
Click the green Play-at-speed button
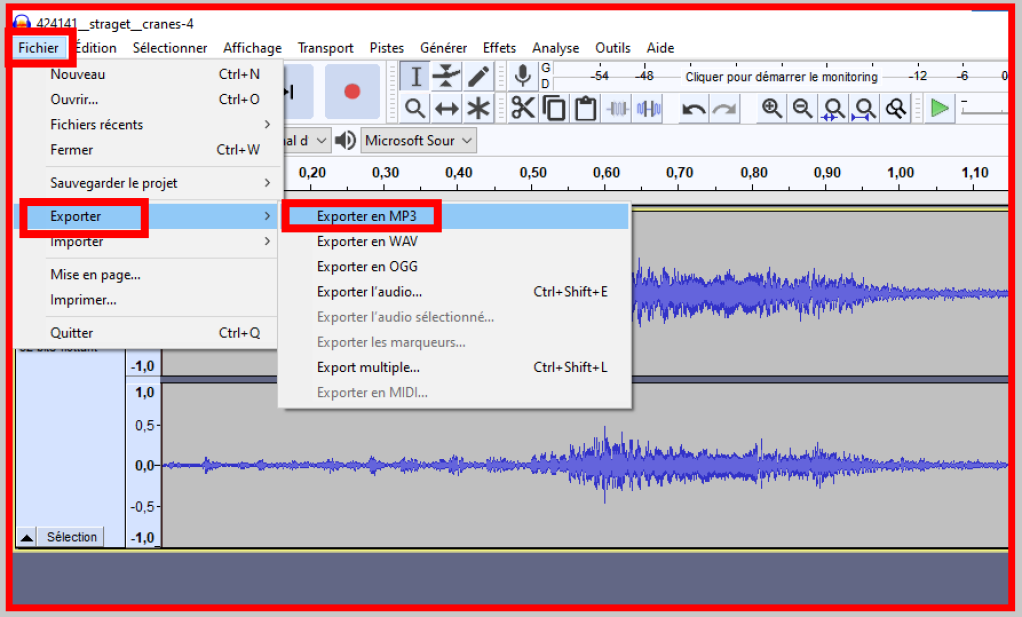[938, 108]
